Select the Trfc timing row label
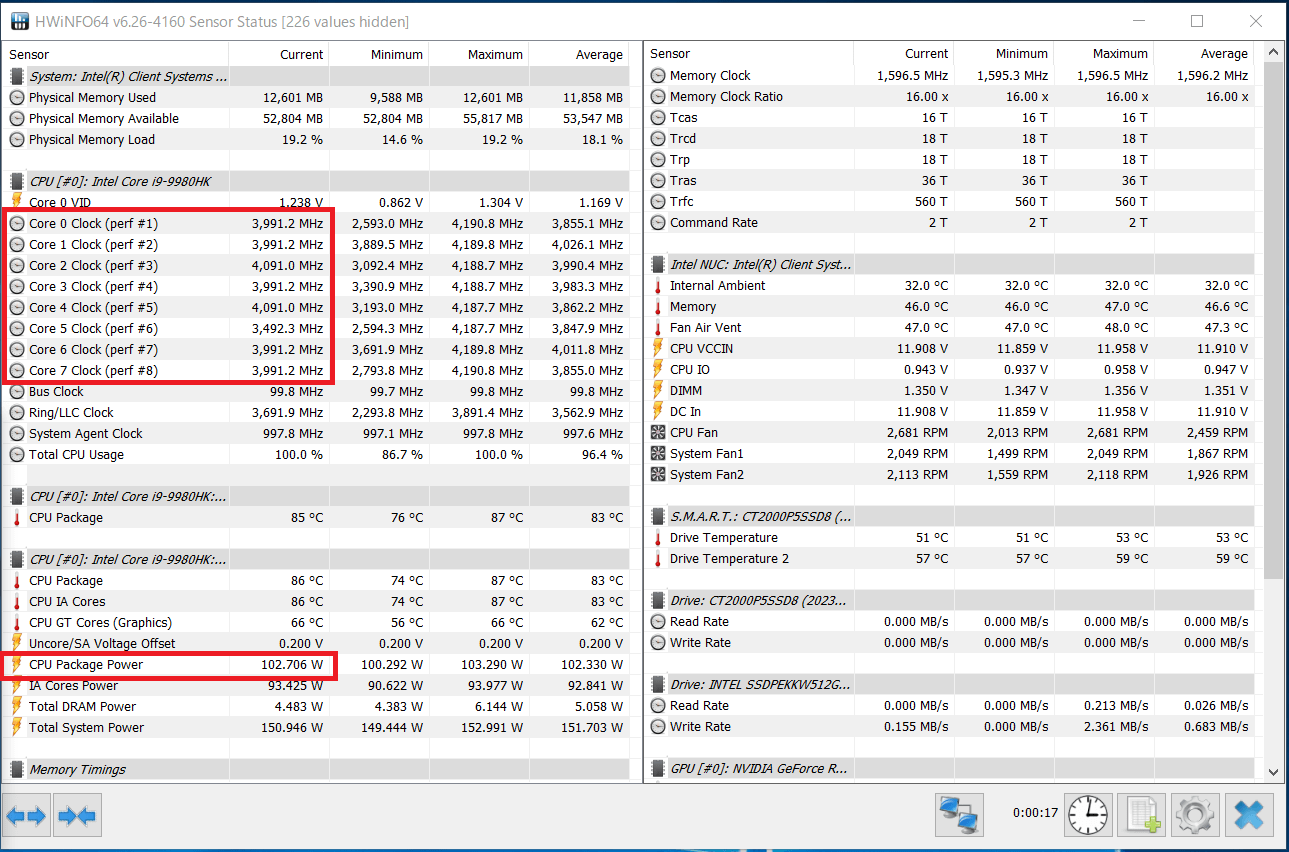The image size is (1289, 852). pyautogui.click(x=682, y=202)
